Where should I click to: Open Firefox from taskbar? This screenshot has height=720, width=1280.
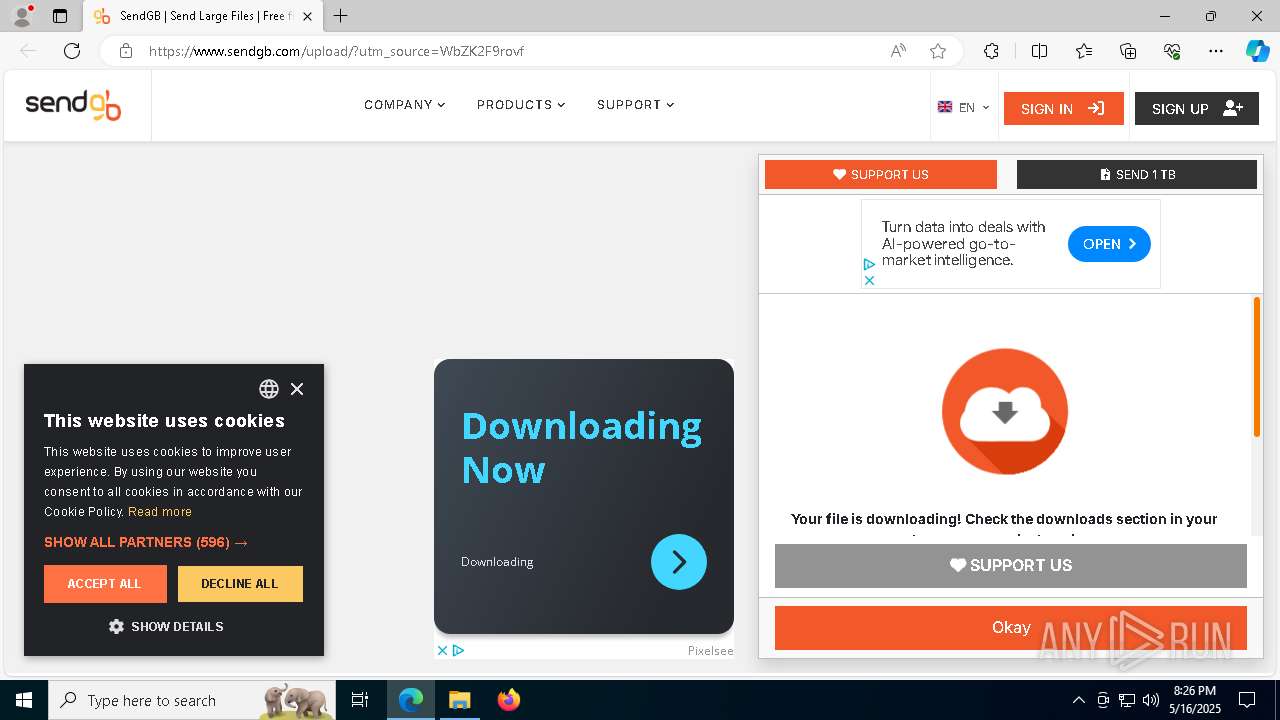pyautogui.click(x=508, y=700)
